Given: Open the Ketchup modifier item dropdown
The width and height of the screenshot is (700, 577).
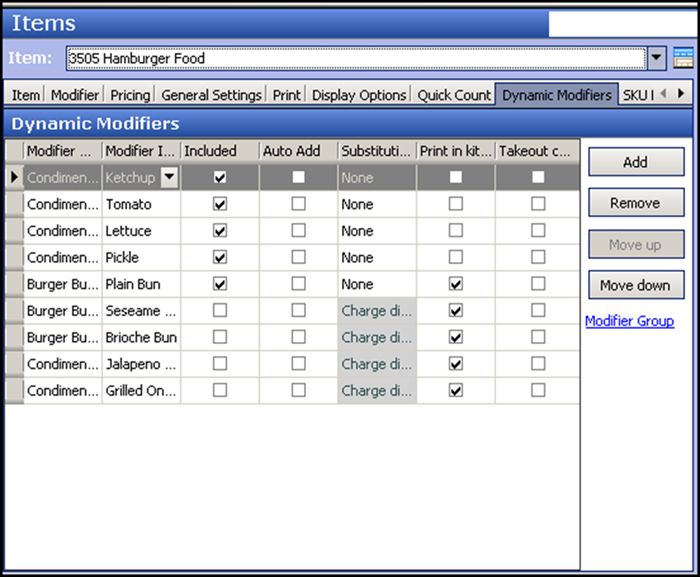Looking at the screenshot, I should (169, 177).
